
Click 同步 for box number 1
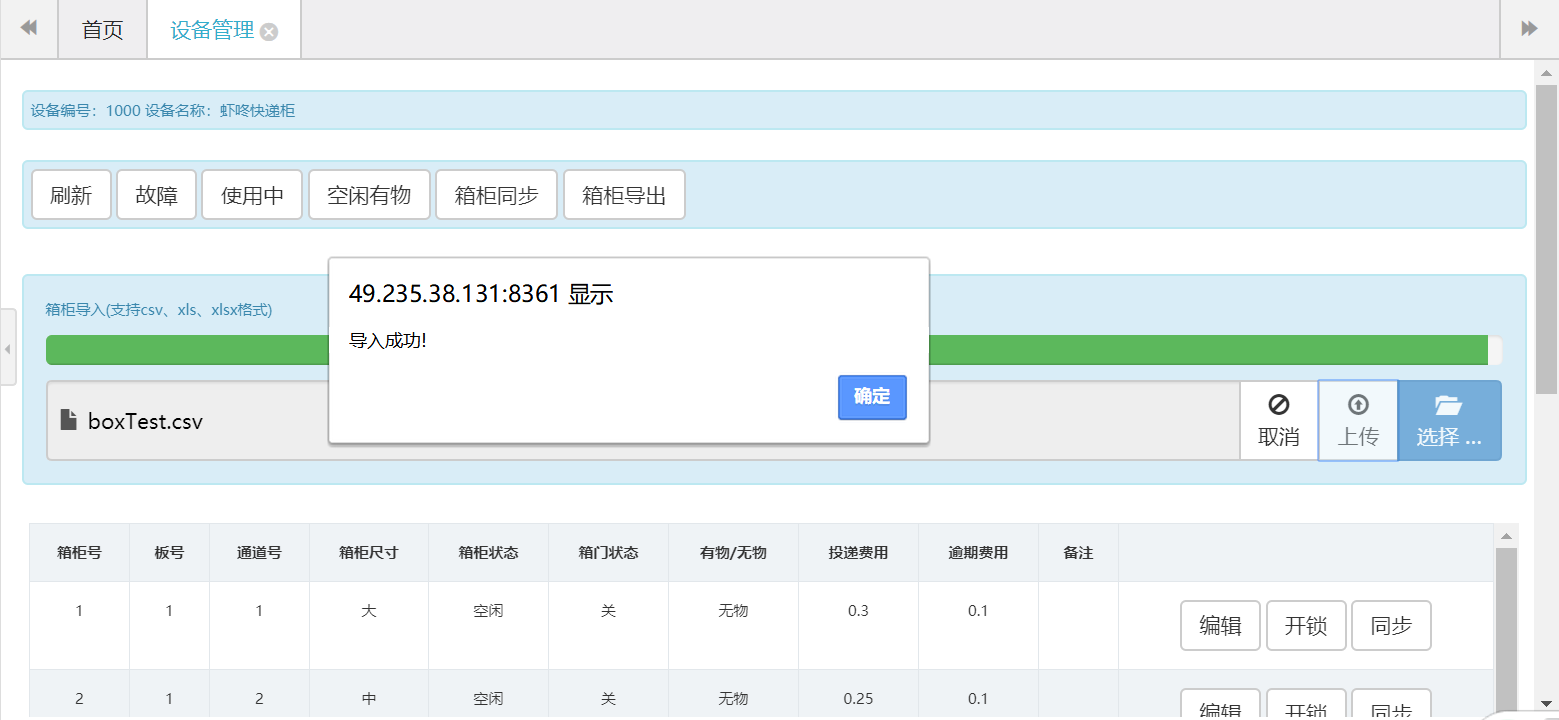1391,626
